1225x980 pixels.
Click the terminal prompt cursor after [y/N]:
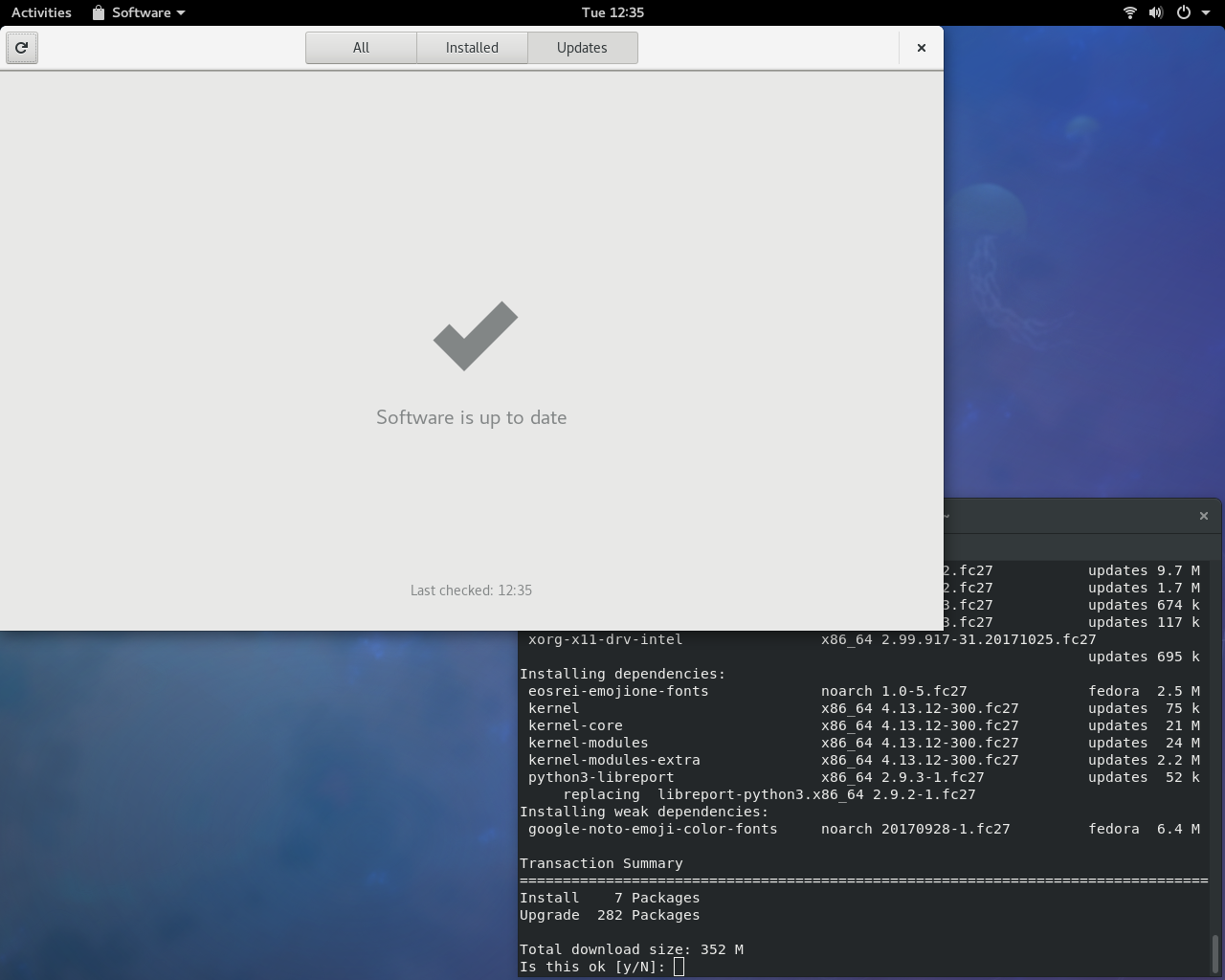pos(679,967)
